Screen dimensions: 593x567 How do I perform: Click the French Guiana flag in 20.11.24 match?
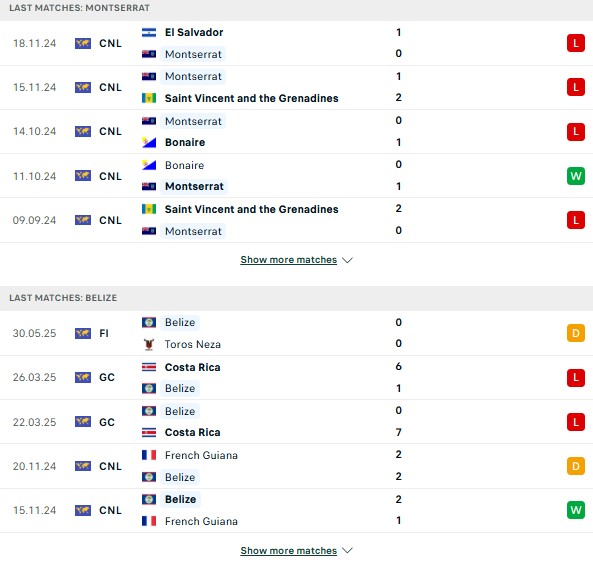pos(149,455)
